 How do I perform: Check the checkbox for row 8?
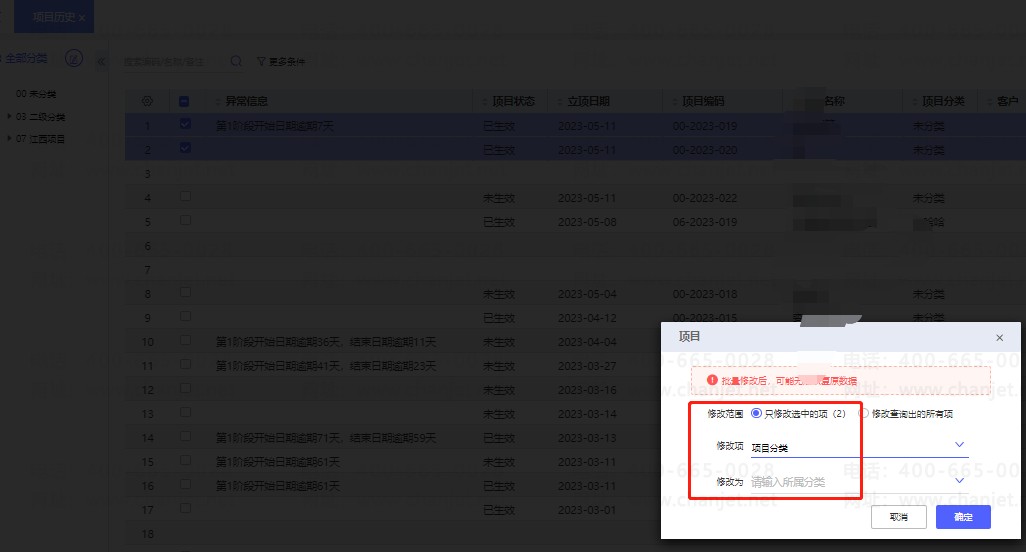185,292
